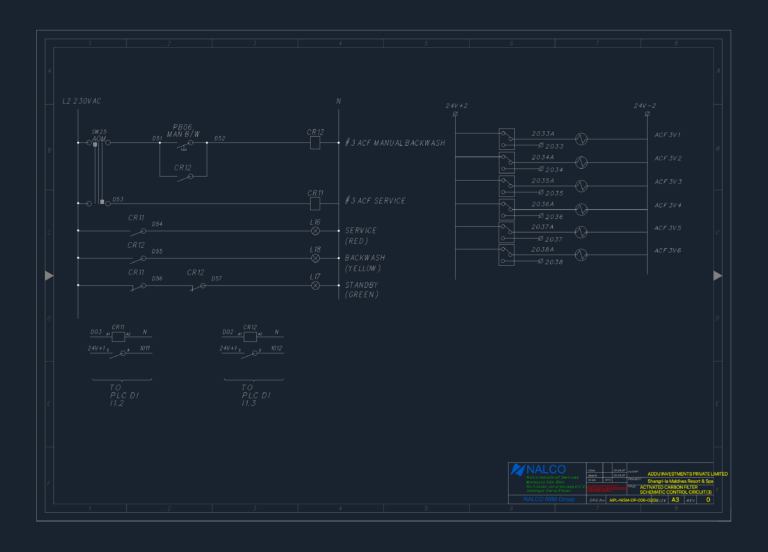
Task: Click the 2034A wire label
Action: click(543, 157)
